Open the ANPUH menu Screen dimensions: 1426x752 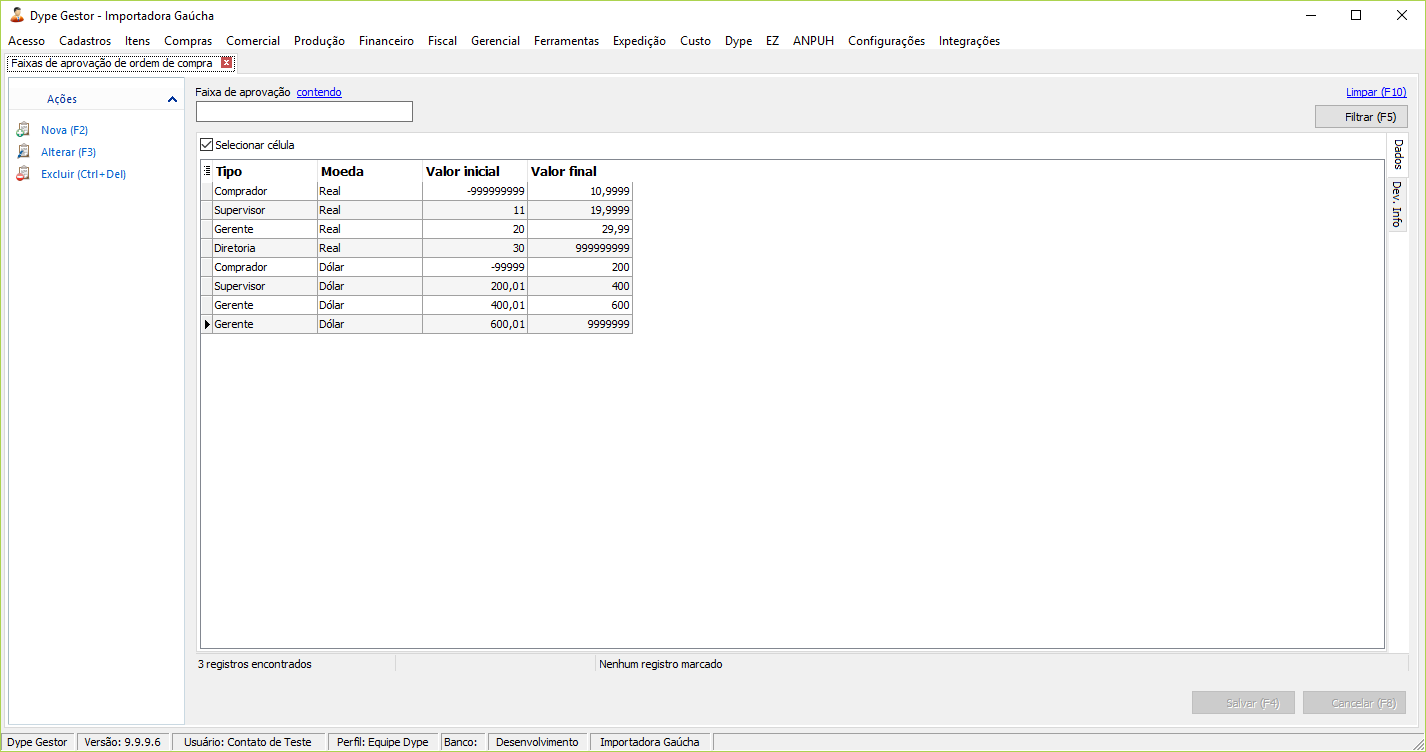click(813, 41)
